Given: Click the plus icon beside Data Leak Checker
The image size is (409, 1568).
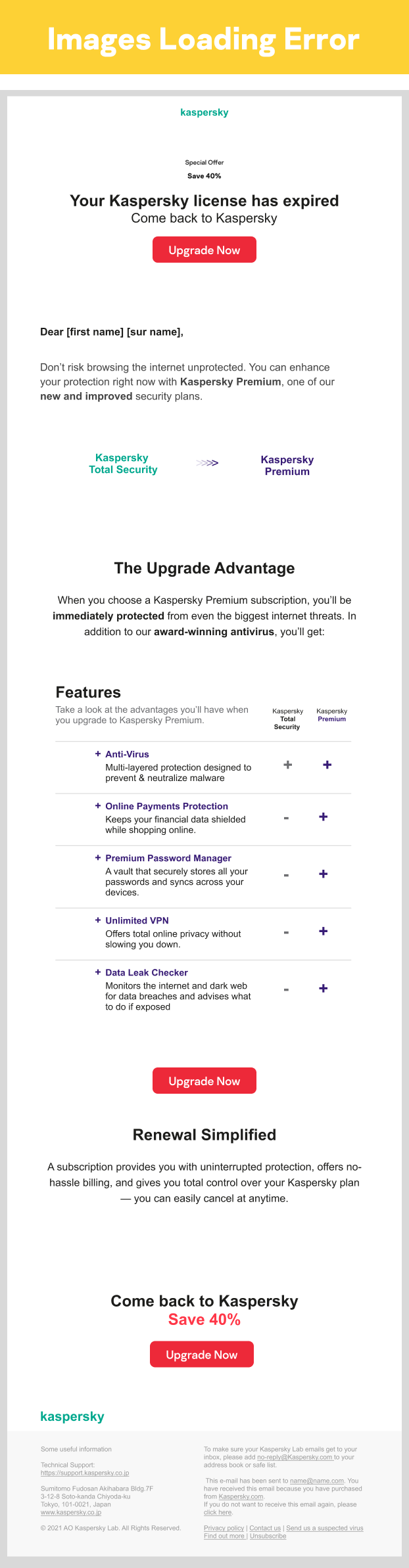Looking at the screenshot, I should point(98,972).
